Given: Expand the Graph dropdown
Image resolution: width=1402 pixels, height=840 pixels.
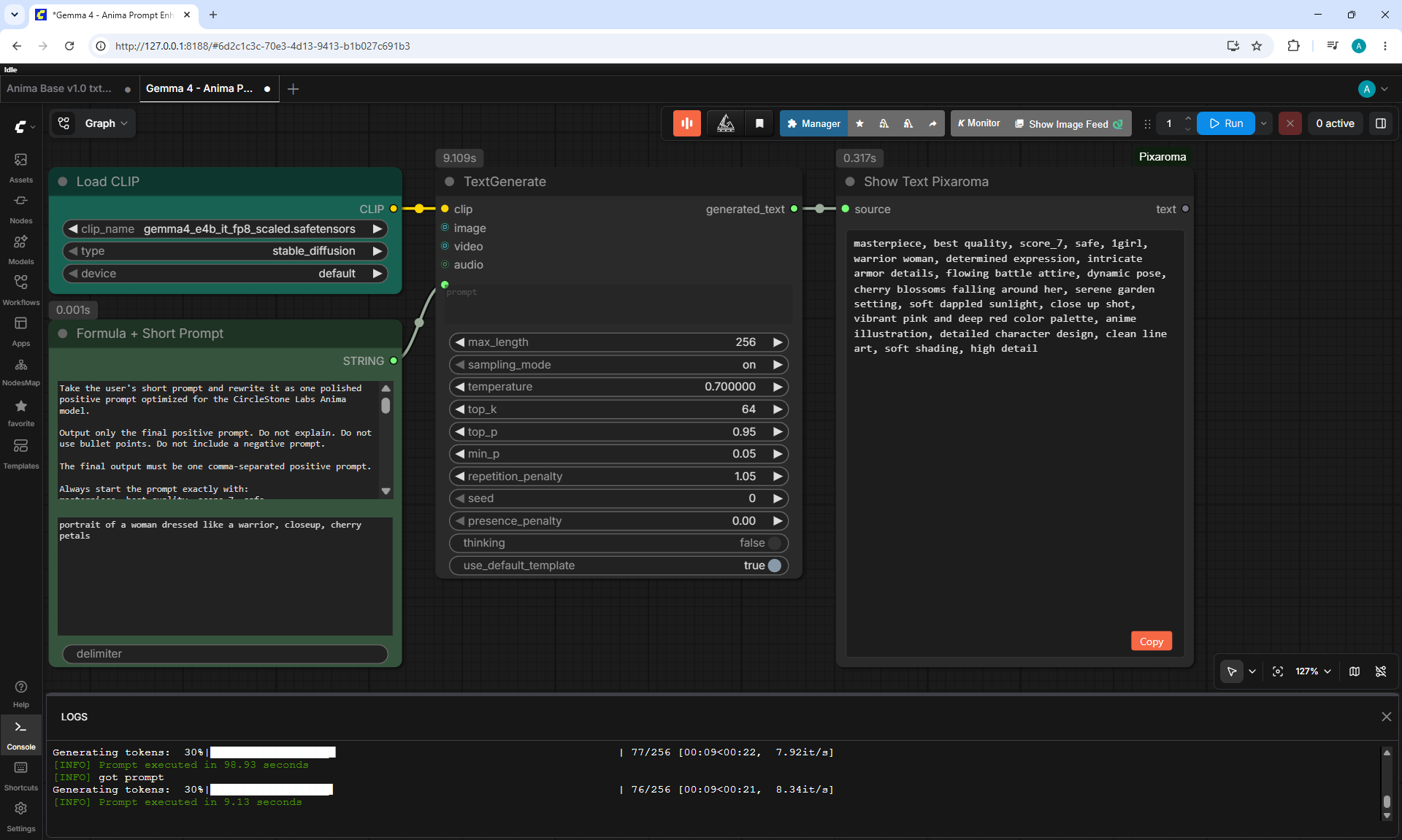Looking at the screenshot, I should [106, 123].
